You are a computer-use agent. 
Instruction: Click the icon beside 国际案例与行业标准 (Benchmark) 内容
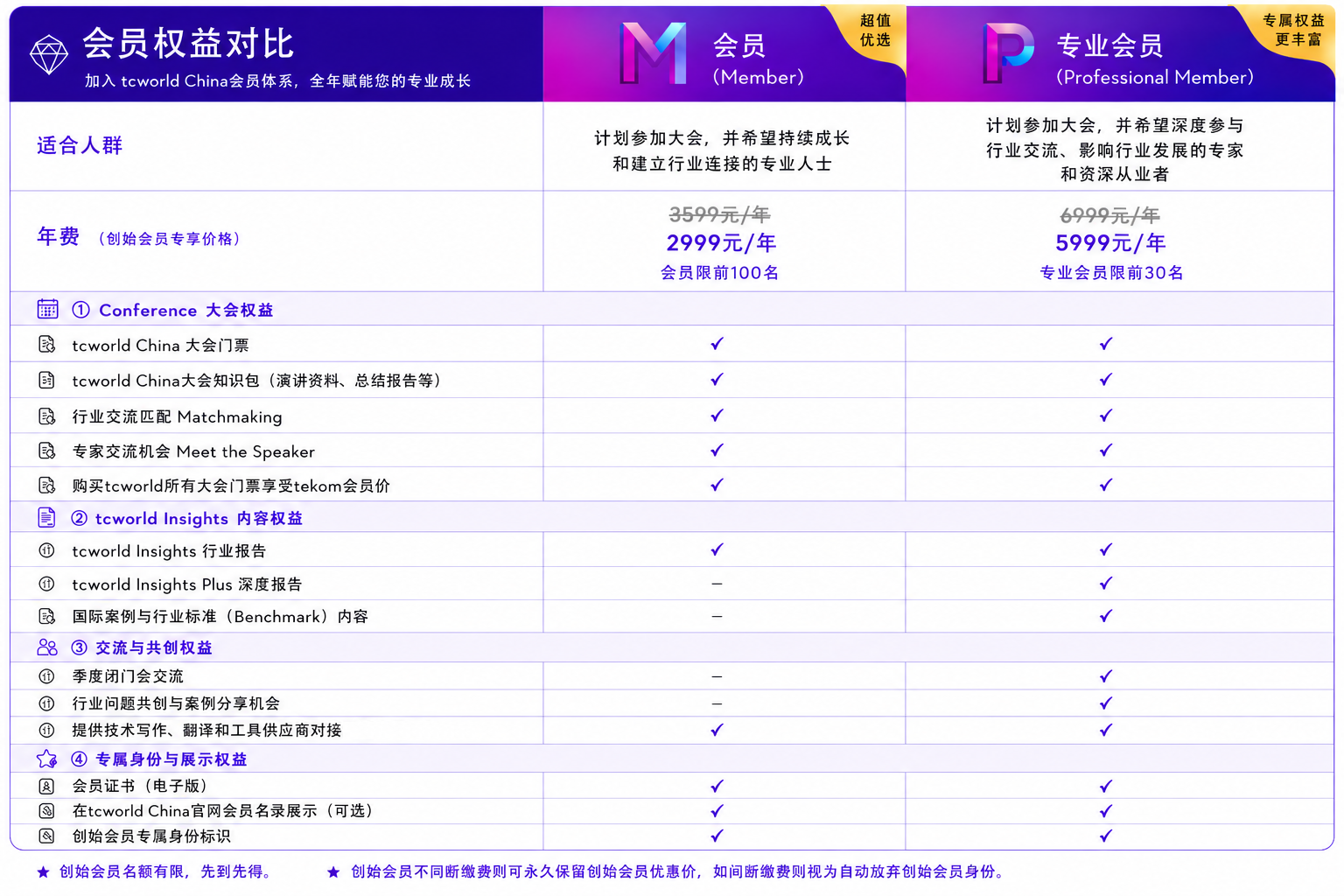click(x=47, y=616)
